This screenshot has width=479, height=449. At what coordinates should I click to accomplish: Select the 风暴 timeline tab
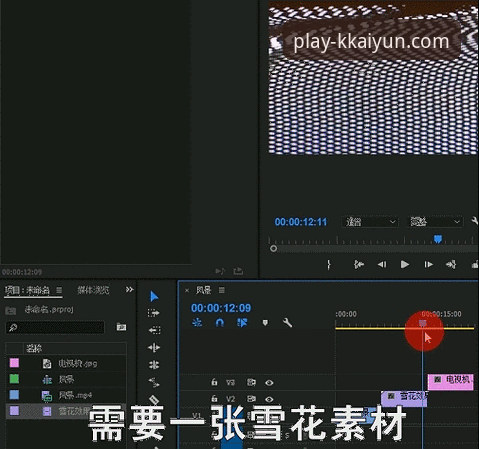(x=203, y=290)
